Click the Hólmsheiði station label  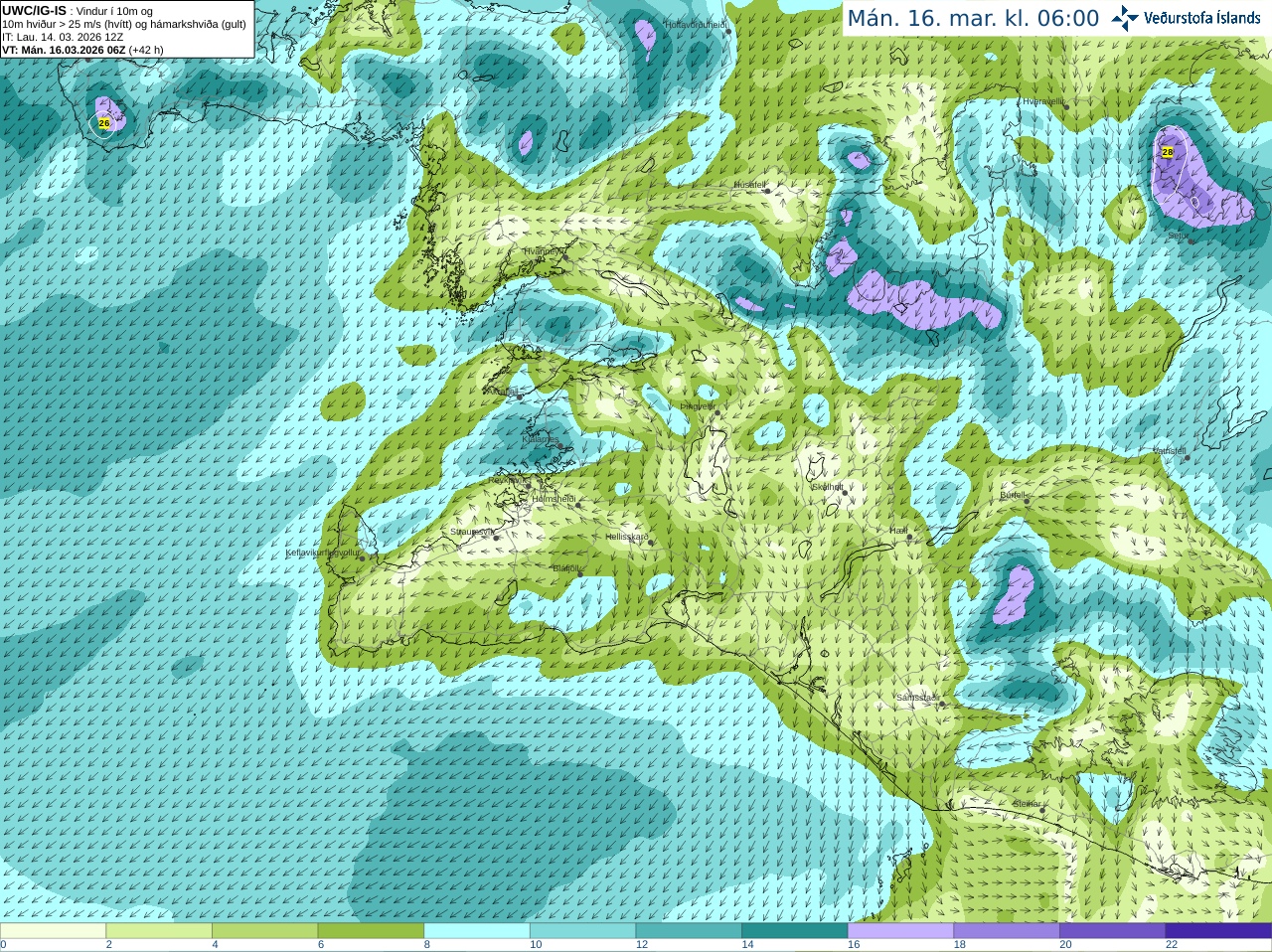[x=554, y=499]
